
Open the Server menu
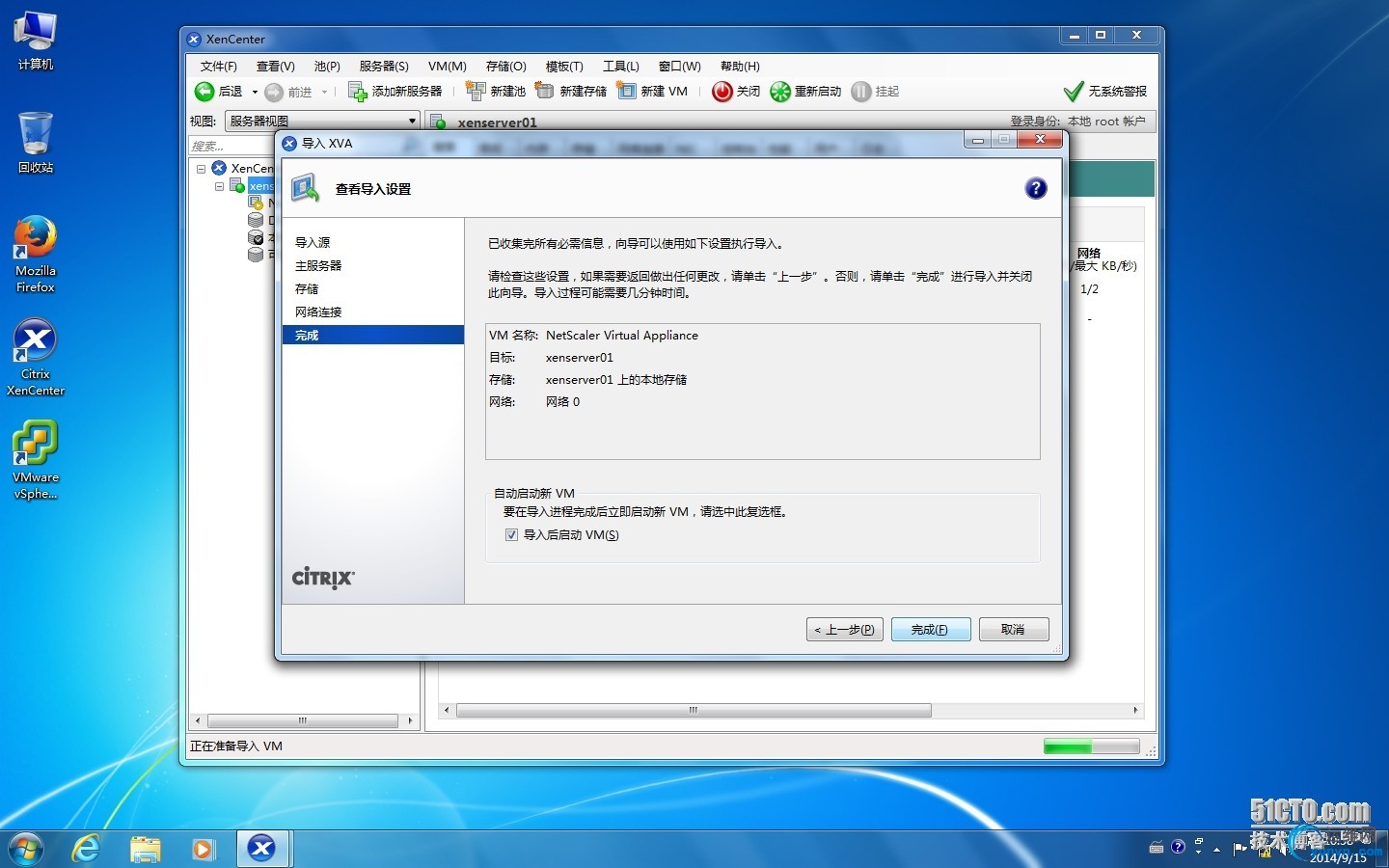pos(384,67)
